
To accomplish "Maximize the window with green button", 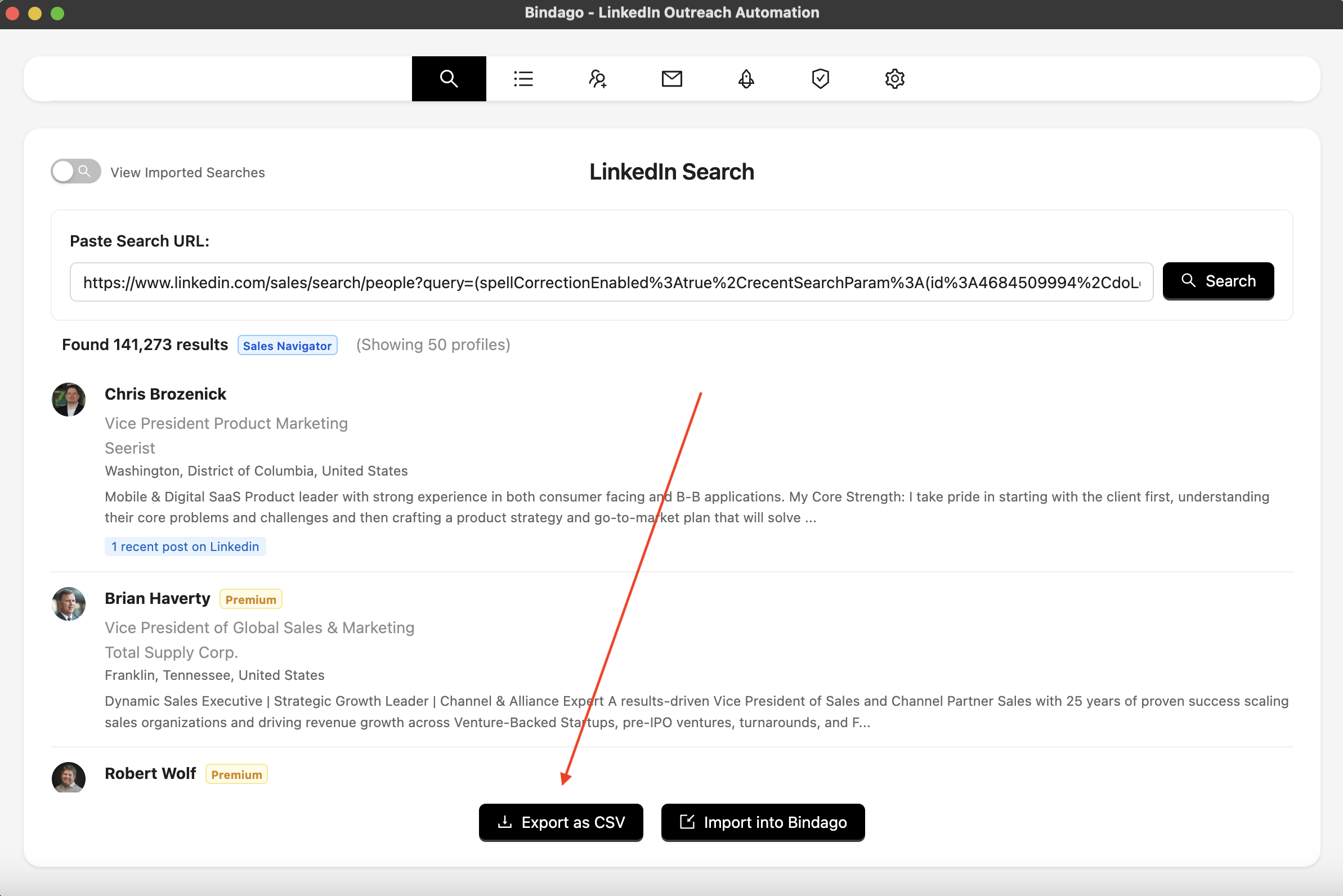I will click(57, 13).
